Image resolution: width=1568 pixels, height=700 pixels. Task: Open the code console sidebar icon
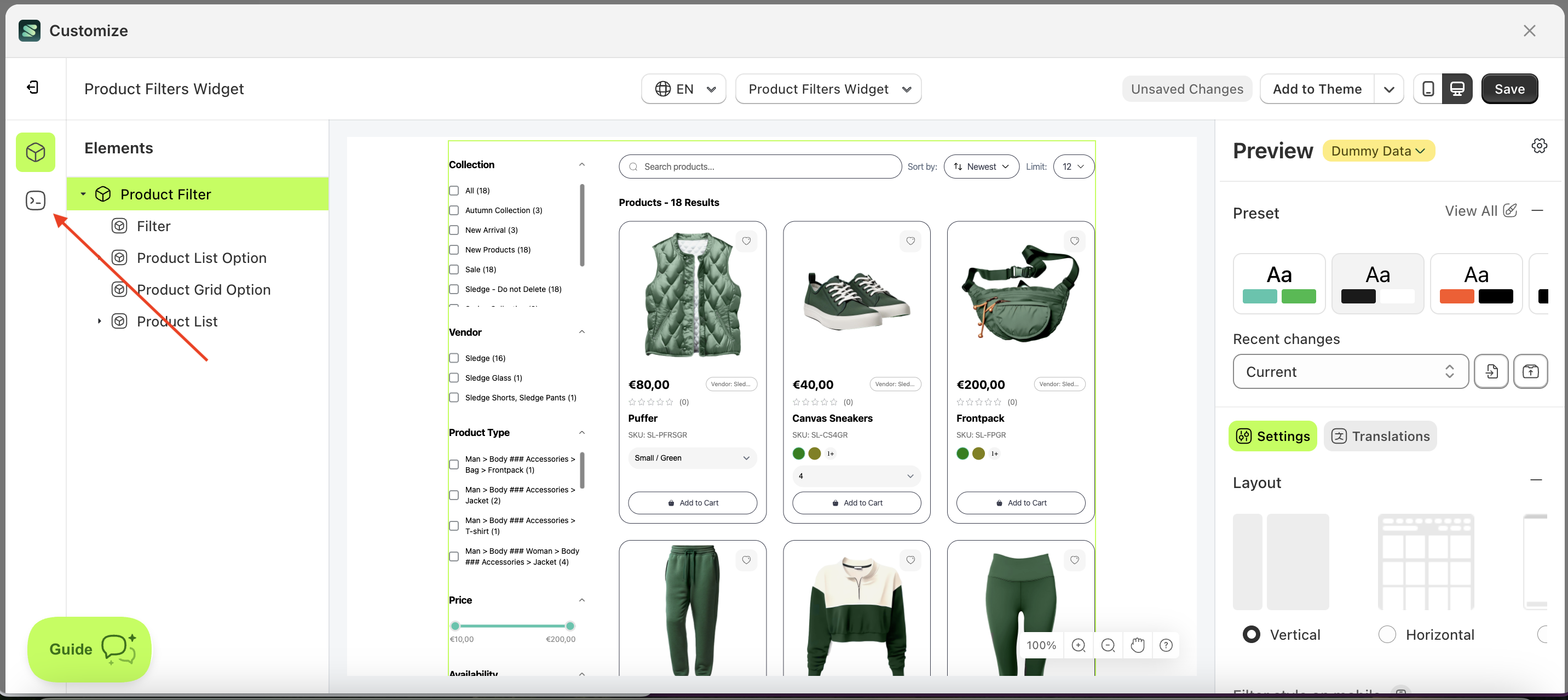coord(35,200)
